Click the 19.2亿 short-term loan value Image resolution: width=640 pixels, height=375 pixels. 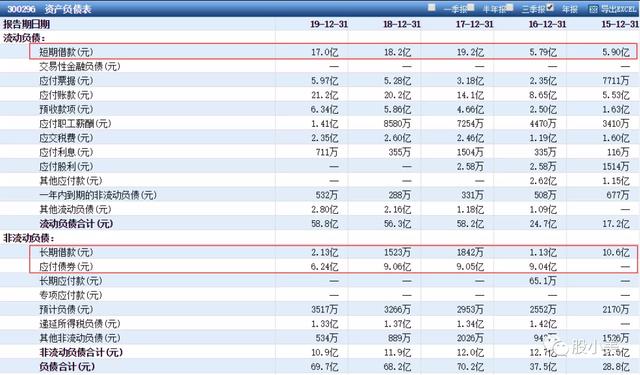tap(471, 52)
